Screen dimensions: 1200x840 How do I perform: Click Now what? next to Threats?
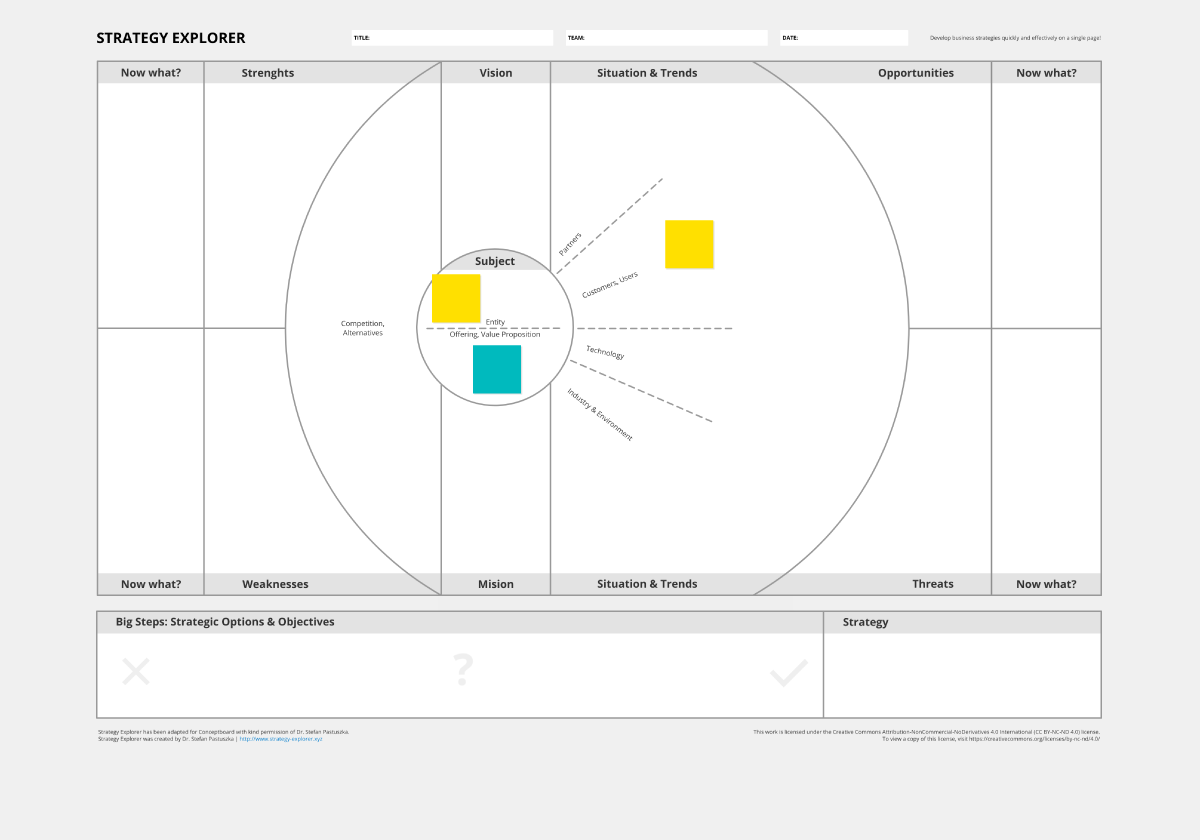pyautogui.click(x=1046, y=584)
